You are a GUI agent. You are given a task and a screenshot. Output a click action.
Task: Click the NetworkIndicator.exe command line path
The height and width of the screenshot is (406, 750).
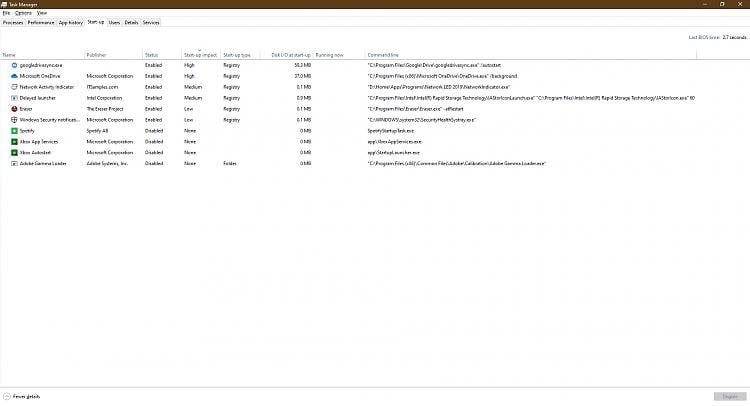coord(439,87)
